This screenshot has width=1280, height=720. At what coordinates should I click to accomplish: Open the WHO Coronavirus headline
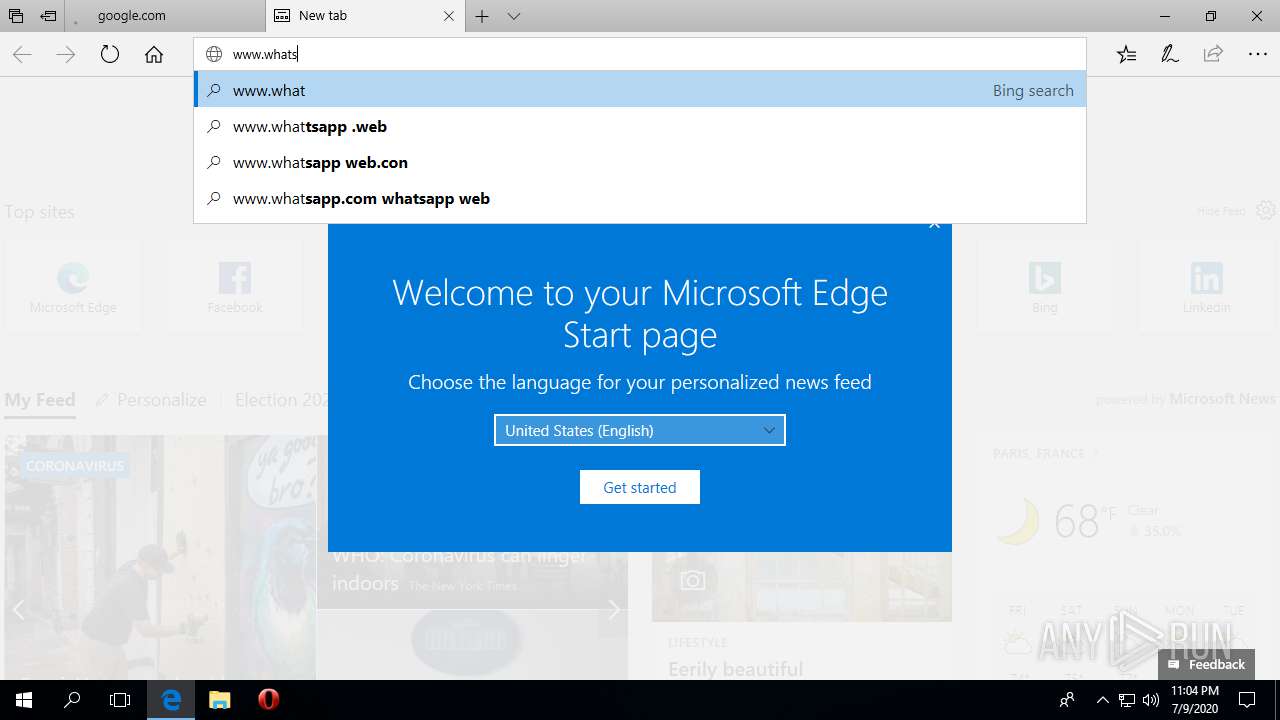459,569
